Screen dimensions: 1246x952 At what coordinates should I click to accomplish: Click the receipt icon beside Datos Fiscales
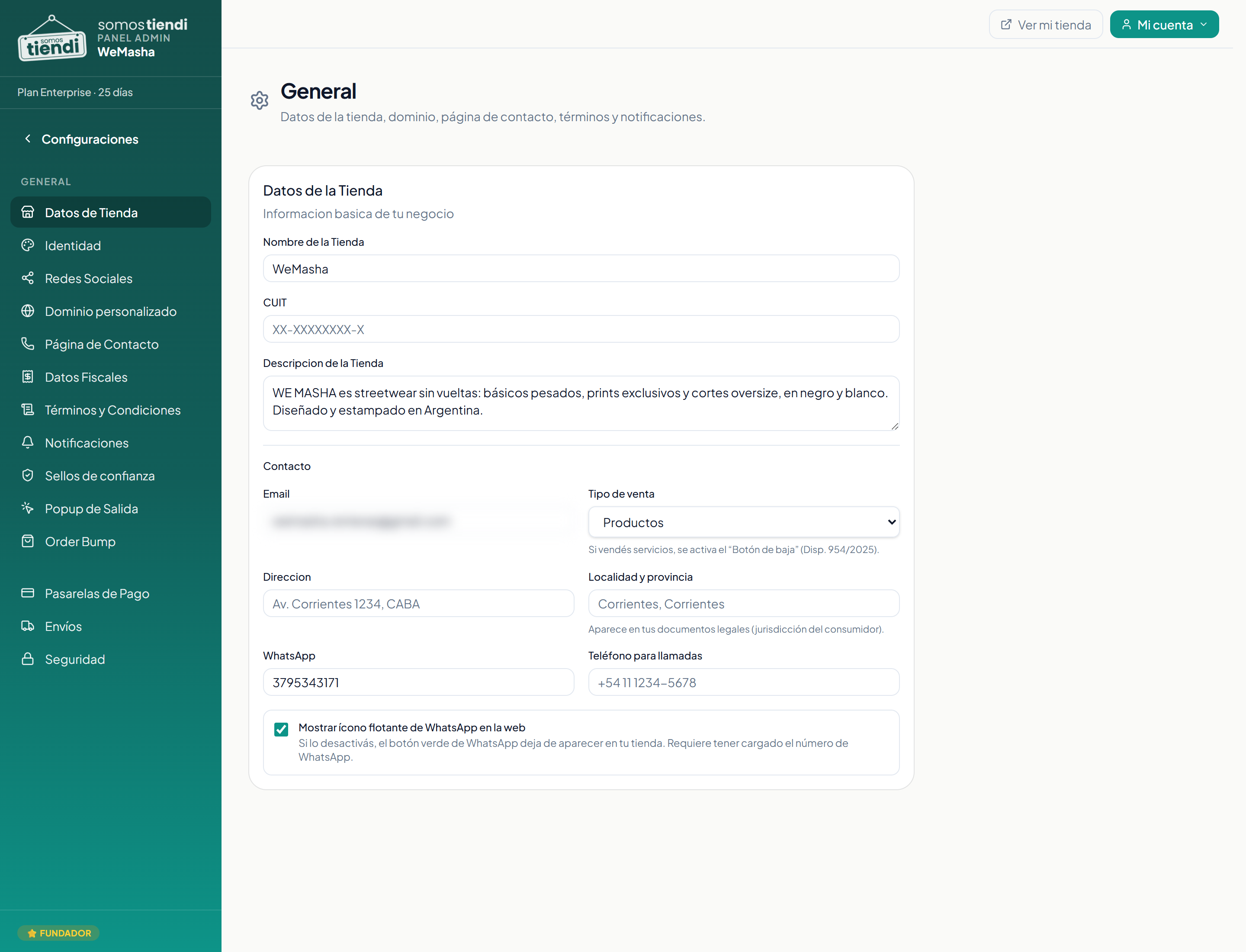pyautogui.click(x=28, y=376)
